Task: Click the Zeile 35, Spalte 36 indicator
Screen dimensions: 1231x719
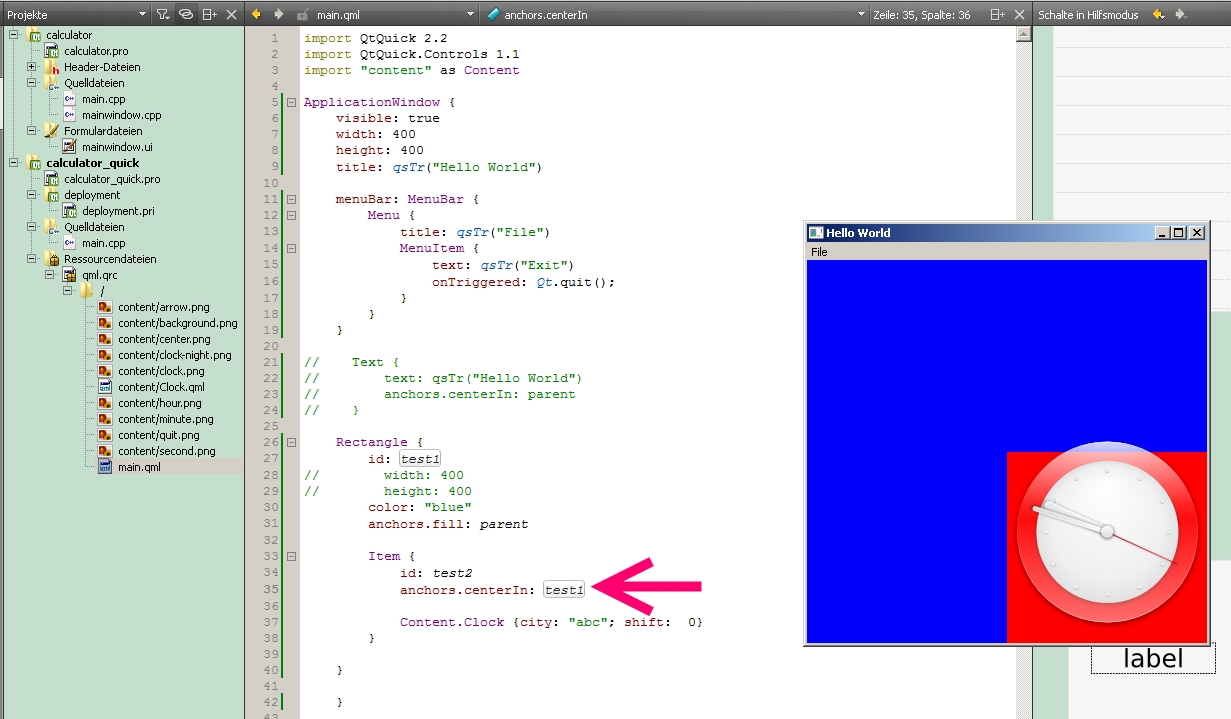Action: [x=921, y=14]
